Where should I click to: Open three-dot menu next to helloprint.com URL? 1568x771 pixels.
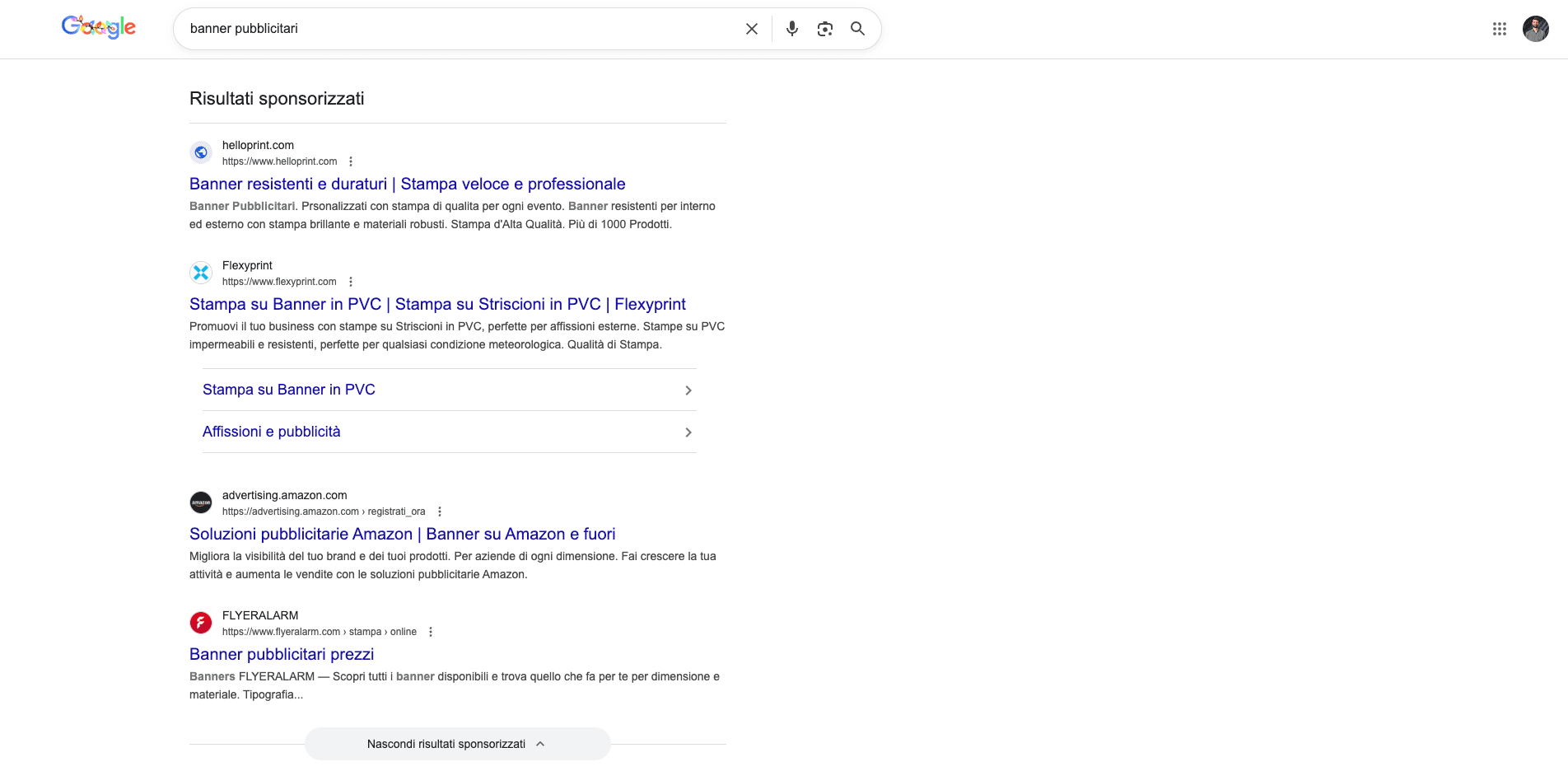pos(351,161)
